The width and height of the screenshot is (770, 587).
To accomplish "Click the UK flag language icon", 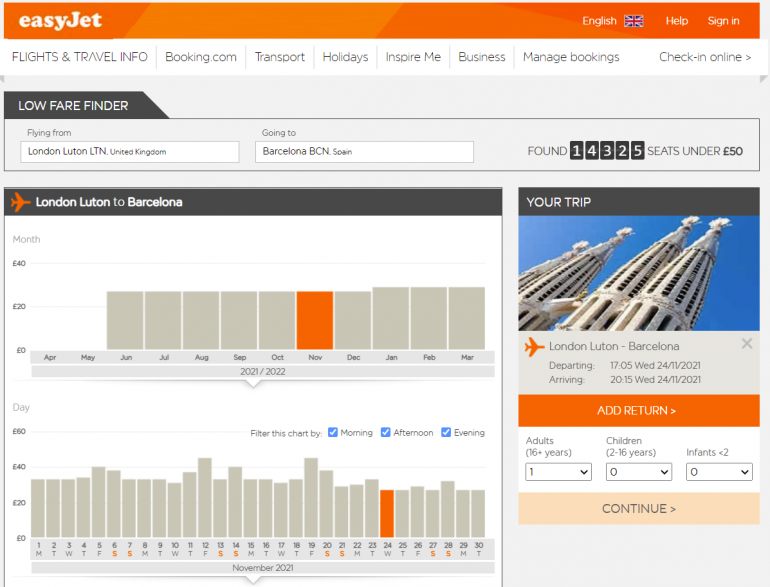I will point(633,21).
